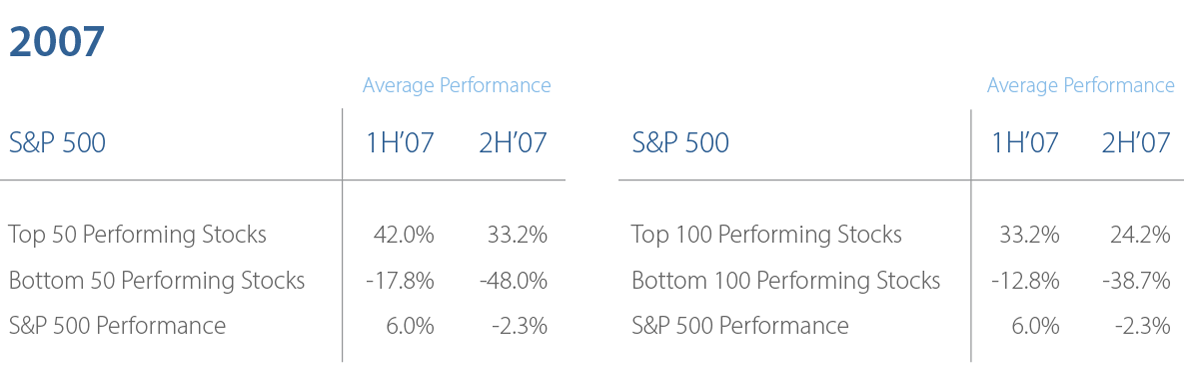
Task: Select the -48.0% value cell
Action: 513,281
